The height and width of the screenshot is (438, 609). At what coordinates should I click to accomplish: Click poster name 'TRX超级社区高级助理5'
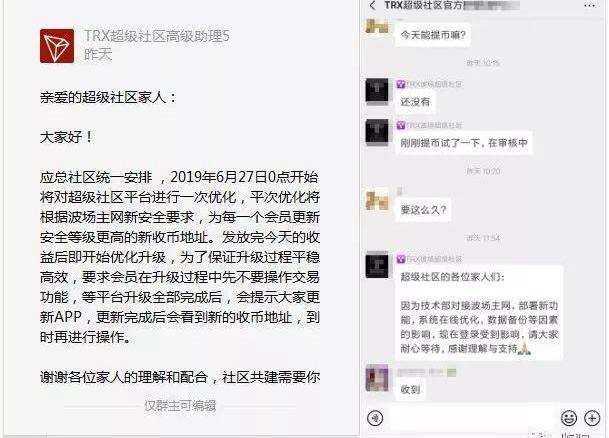pyautogui.click(x=157, y=36)
